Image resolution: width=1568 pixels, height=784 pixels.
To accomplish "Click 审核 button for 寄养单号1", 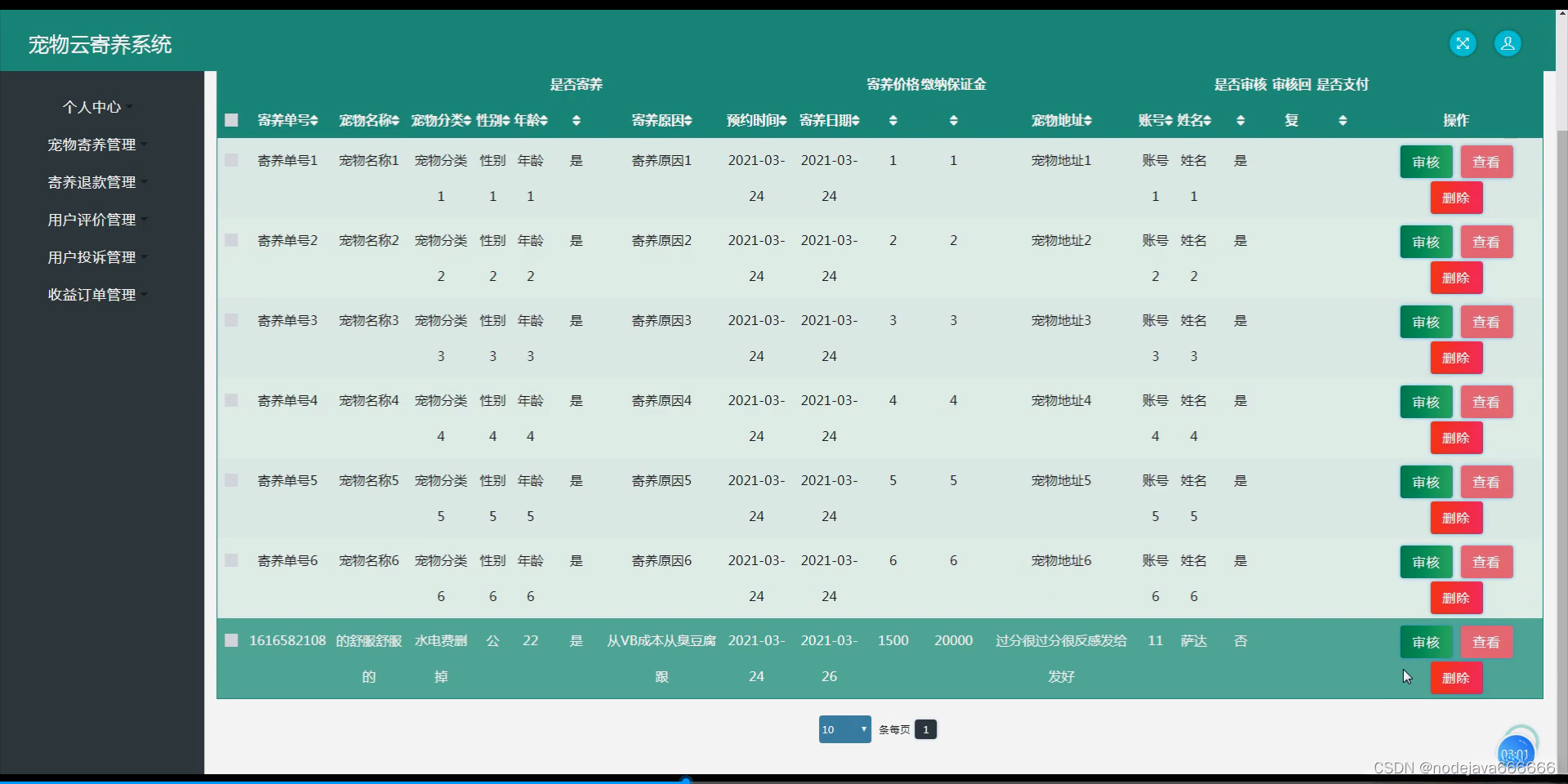I will tap(1426, 162).
